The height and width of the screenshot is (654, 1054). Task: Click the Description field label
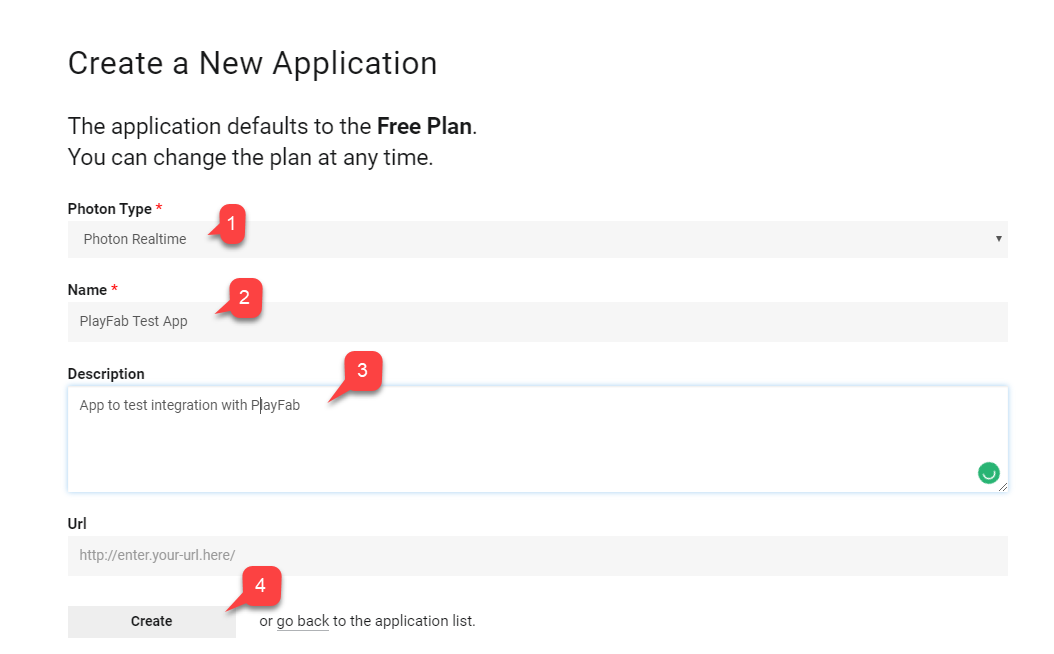(x=106, y=374)
